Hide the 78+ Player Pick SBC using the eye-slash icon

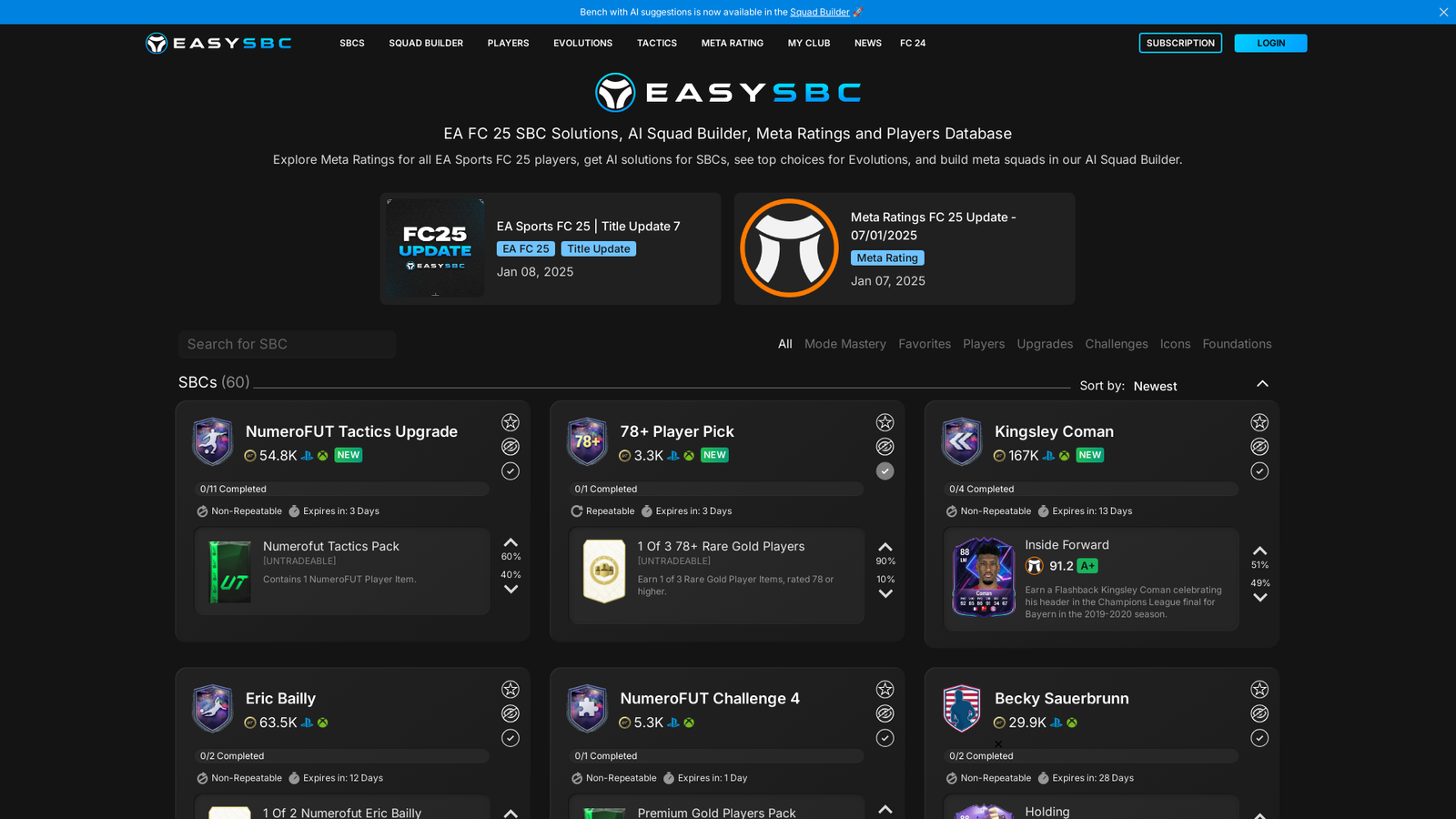[x=885, y=446]
